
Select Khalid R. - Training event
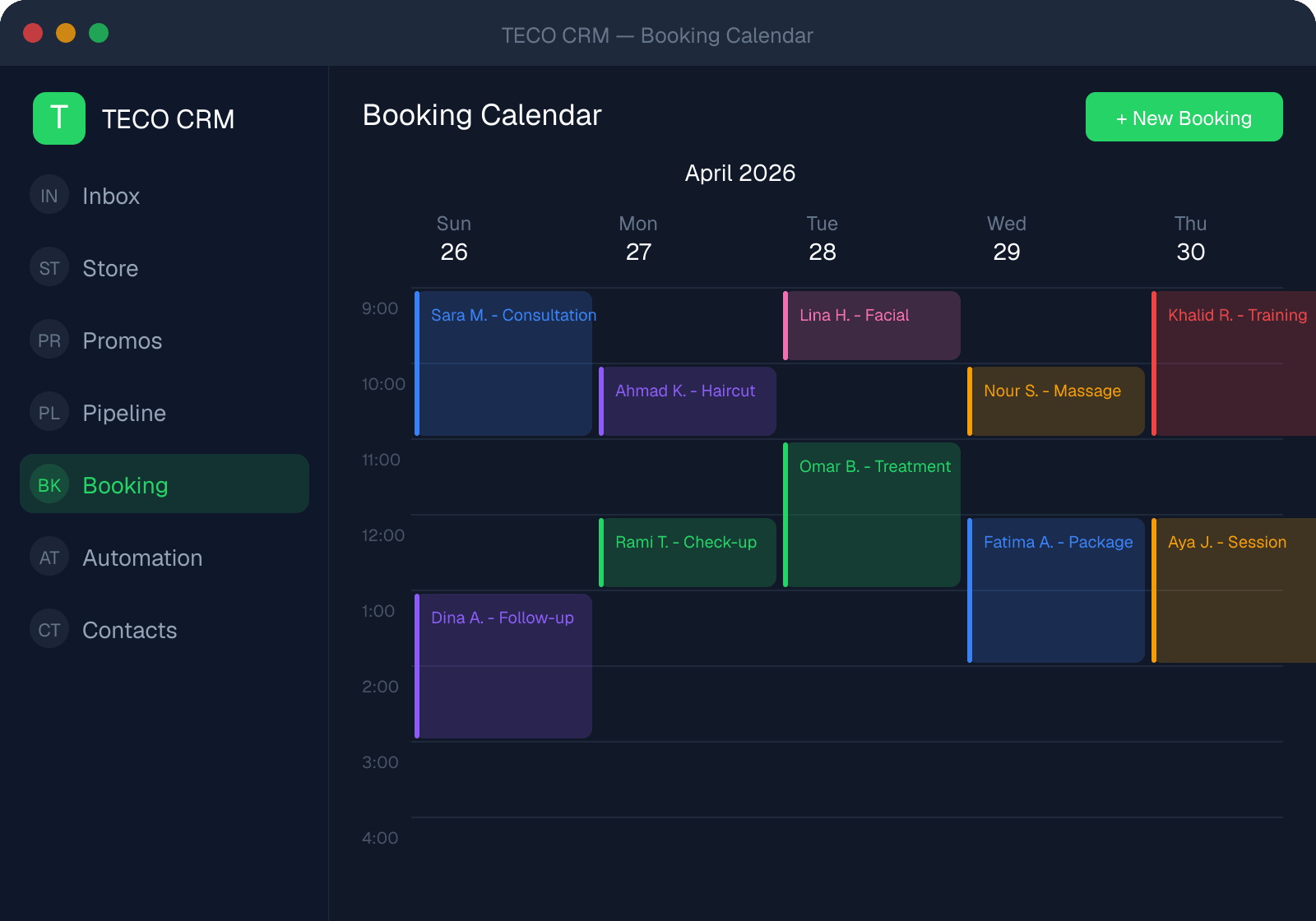[1234, 363]
